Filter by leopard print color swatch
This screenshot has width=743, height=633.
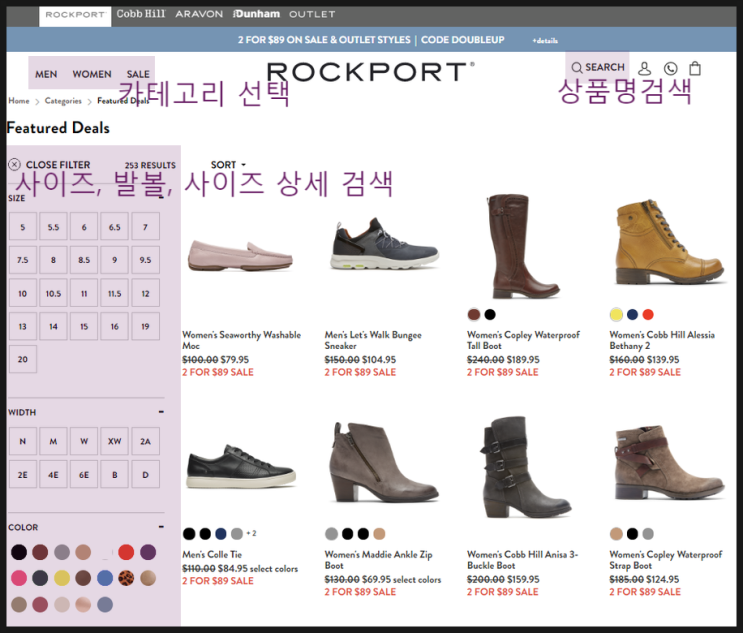click(x=126, y=578)
